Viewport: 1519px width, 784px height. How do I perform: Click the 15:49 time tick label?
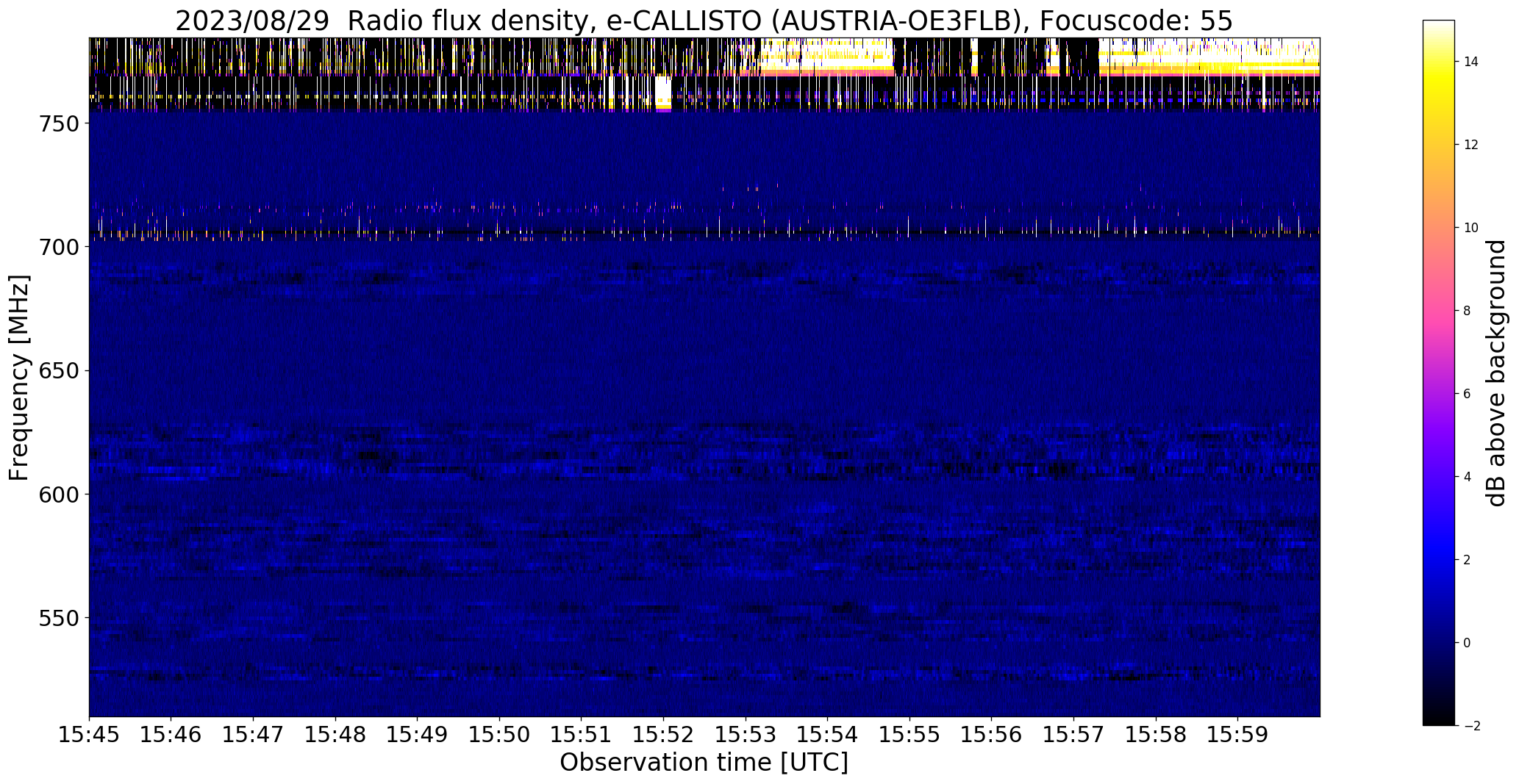click(x=418, y=734)
